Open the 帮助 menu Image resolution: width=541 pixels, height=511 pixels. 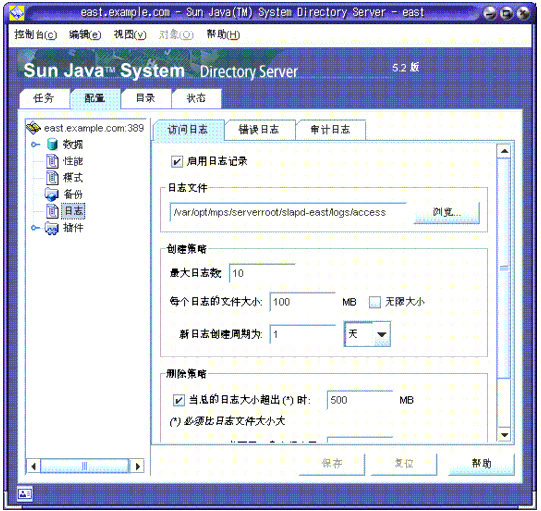coord(223,35)
